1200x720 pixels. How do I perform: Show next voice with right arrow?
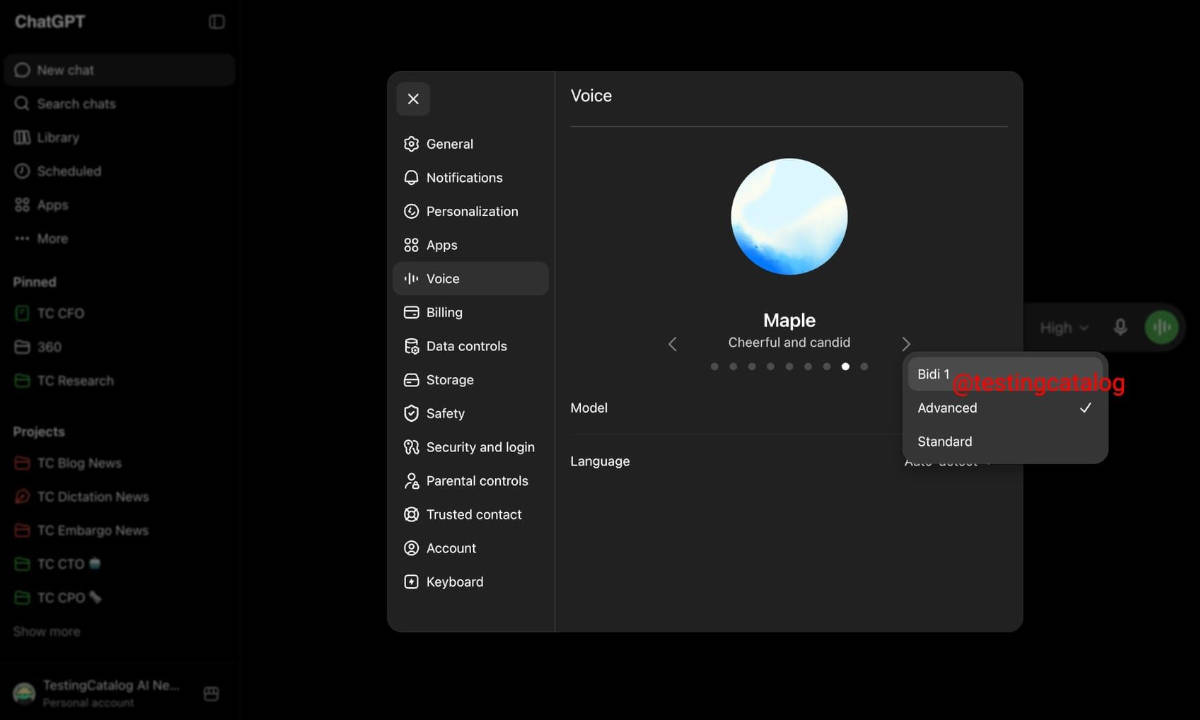906,344
